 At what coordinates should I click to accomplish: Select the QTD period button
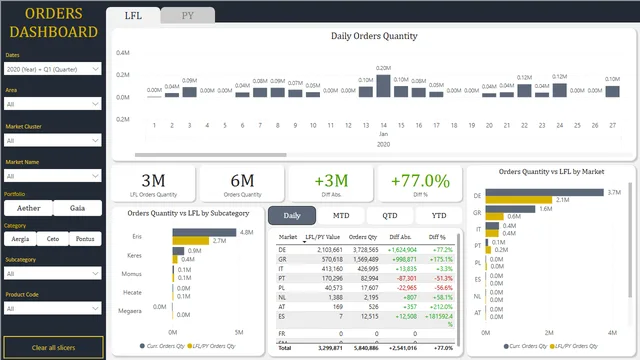[390, 216]
